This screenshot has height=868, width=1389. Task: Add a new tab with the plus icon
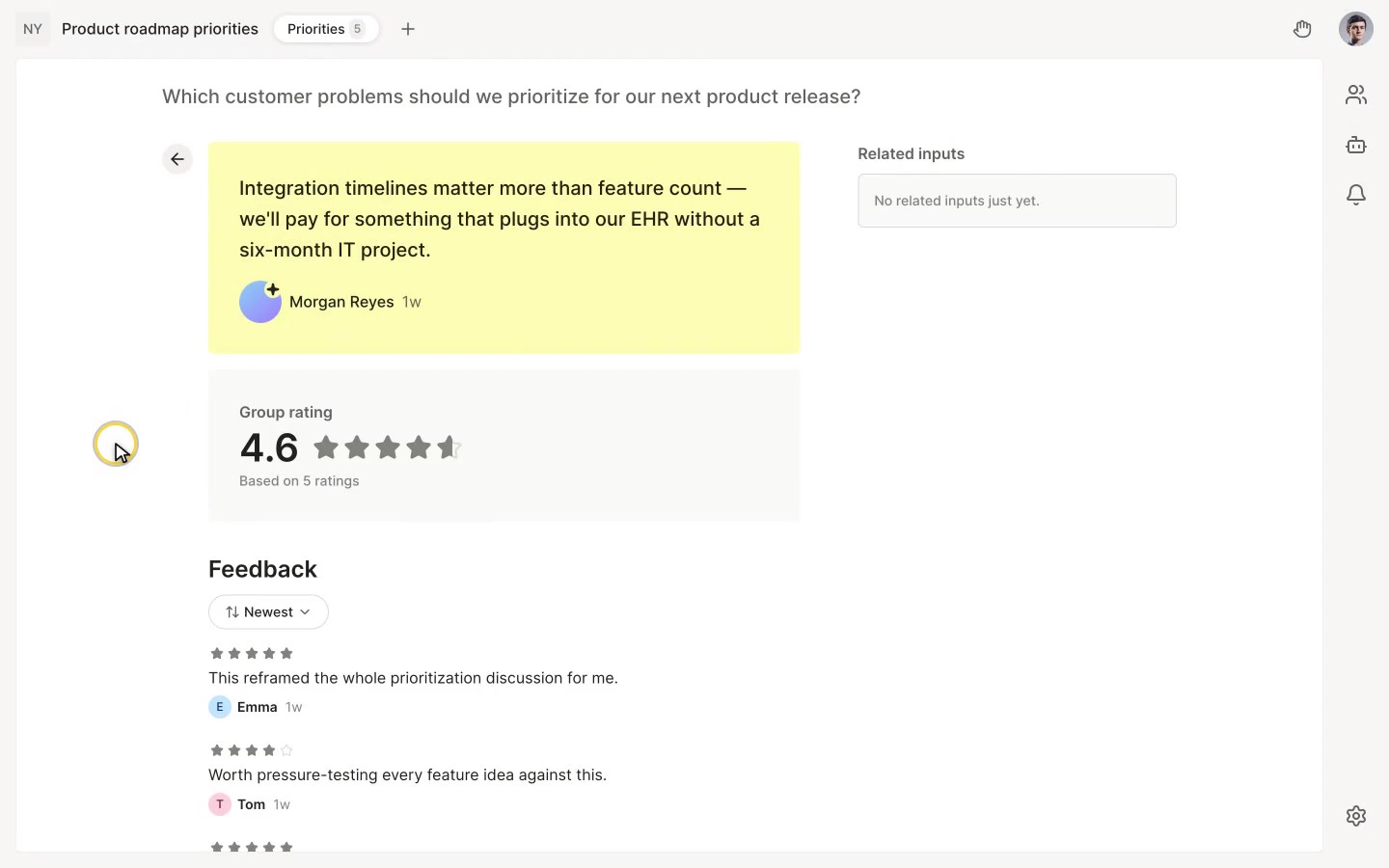[408, 29]
